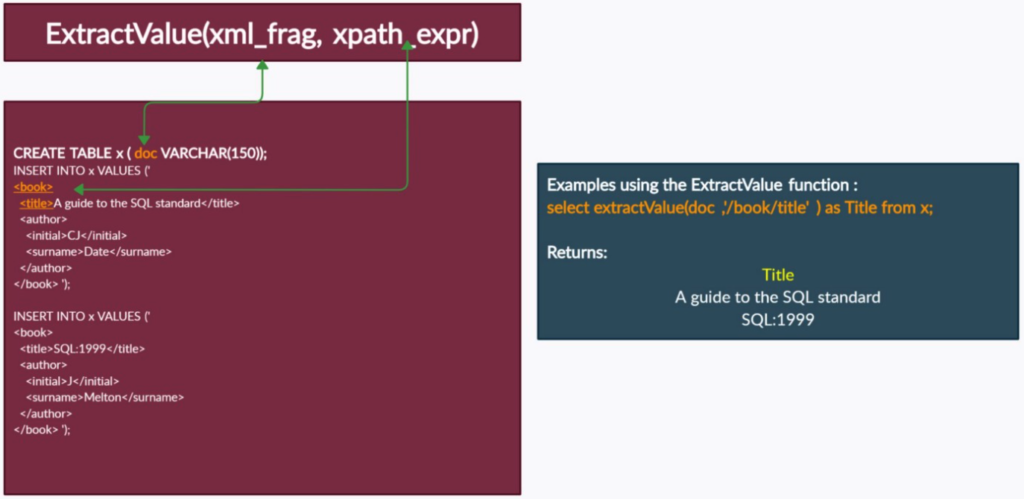Click the green arrowhead pointing at xpath_expr
Image resolution: width=1024 pixels, height=499 pixels.
click(408, 44)
